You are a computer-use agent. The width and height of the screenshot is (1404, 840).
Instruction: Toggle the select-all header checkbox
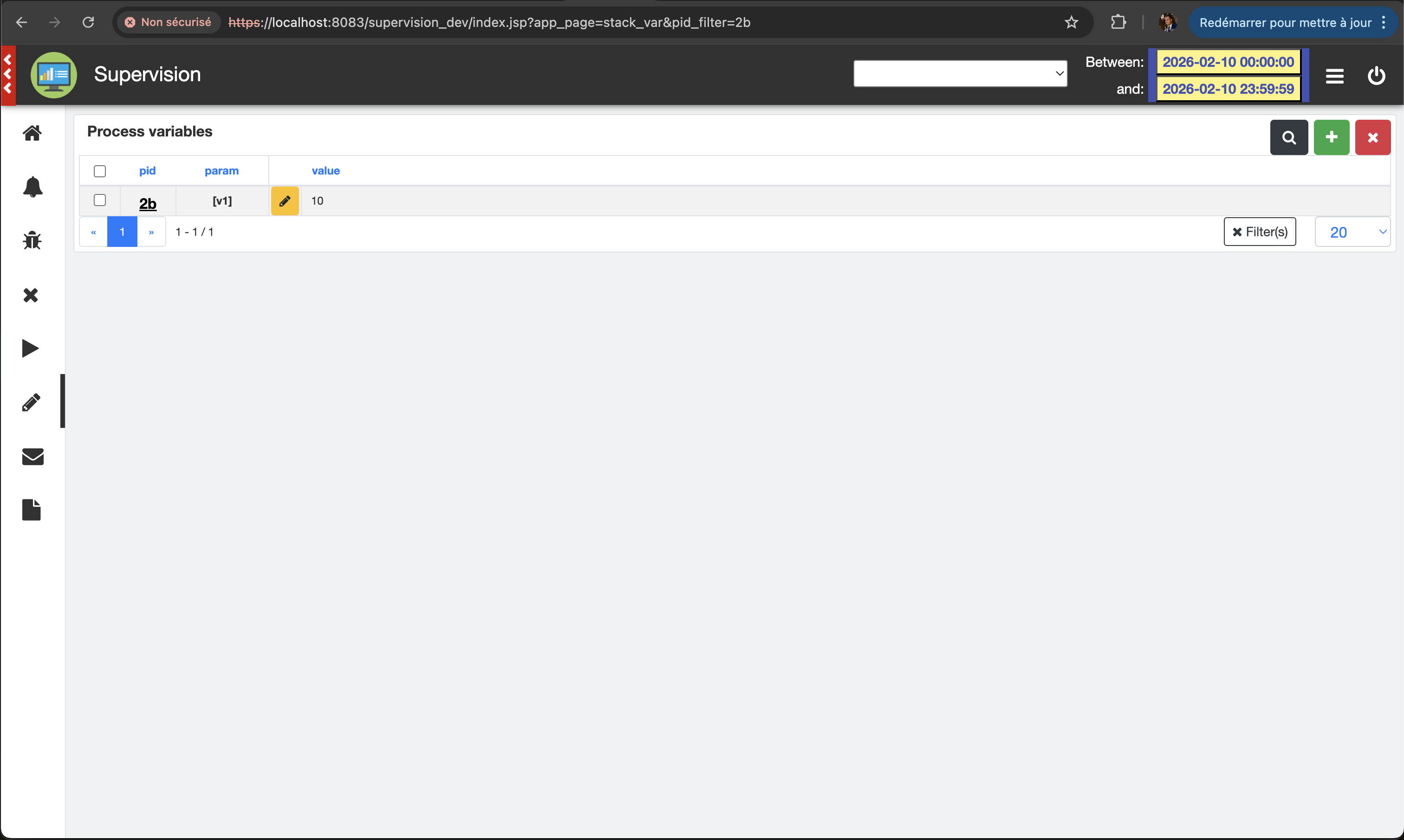(x=100, y=171)
